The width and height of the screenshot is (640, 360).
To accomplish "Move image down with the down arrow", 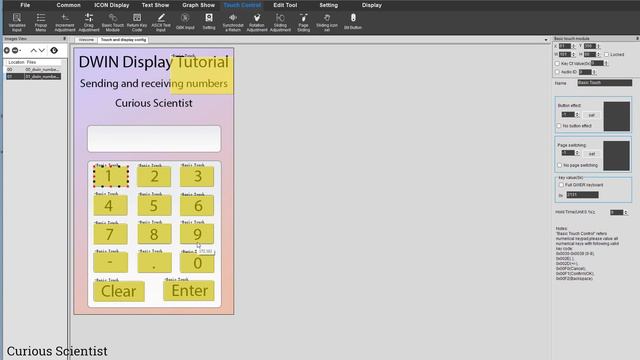I will 42,50.
